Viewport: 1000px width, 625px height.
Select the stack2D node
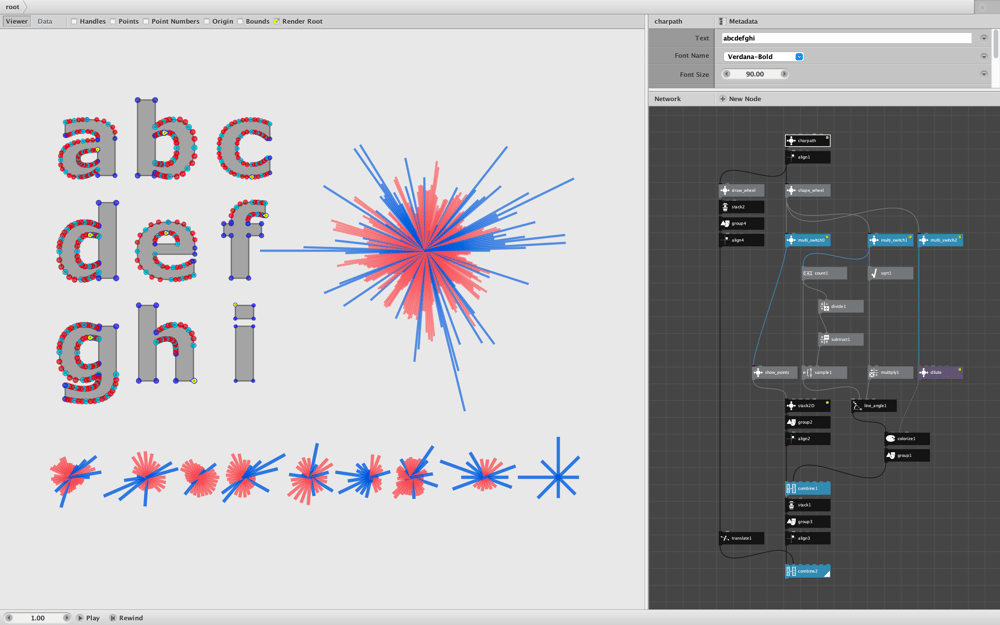click(807, 406)
